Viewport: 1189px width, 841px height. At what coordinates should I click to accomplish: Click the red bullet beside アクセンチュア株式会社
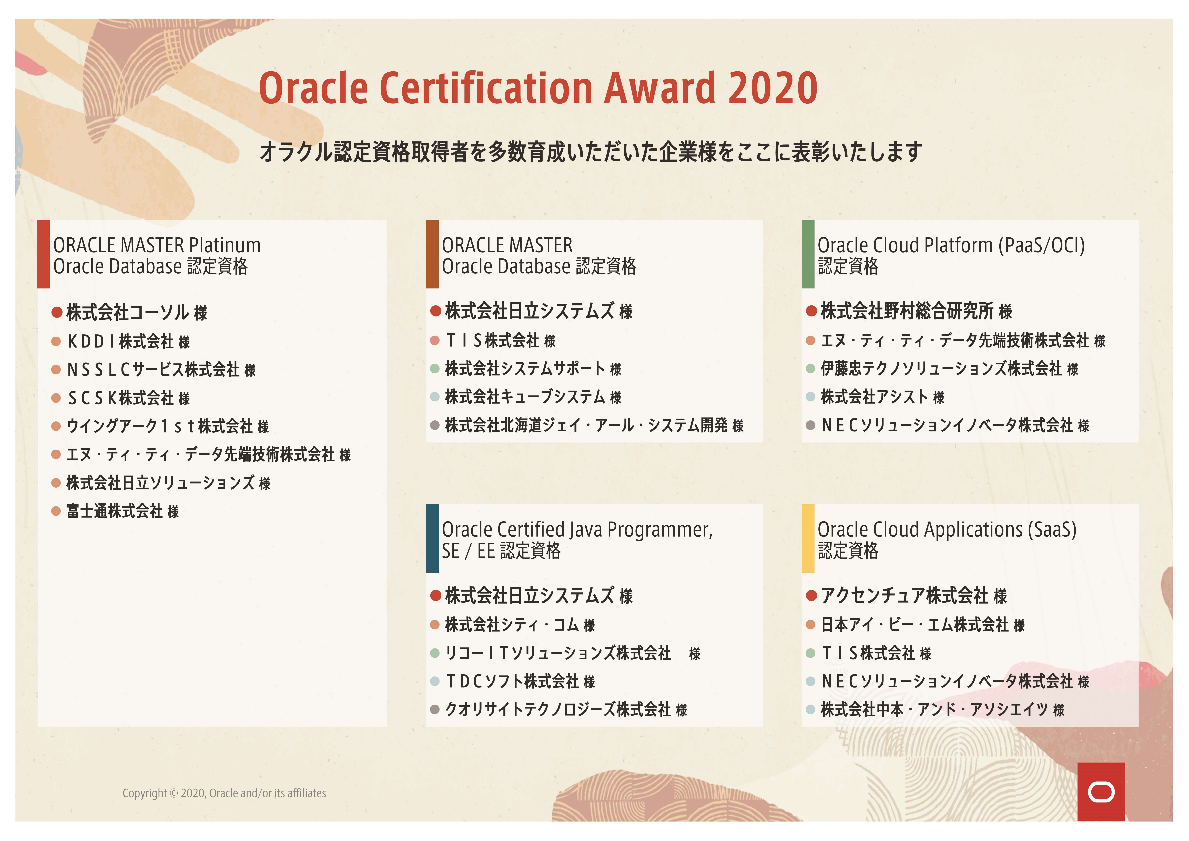pos(811,596)
